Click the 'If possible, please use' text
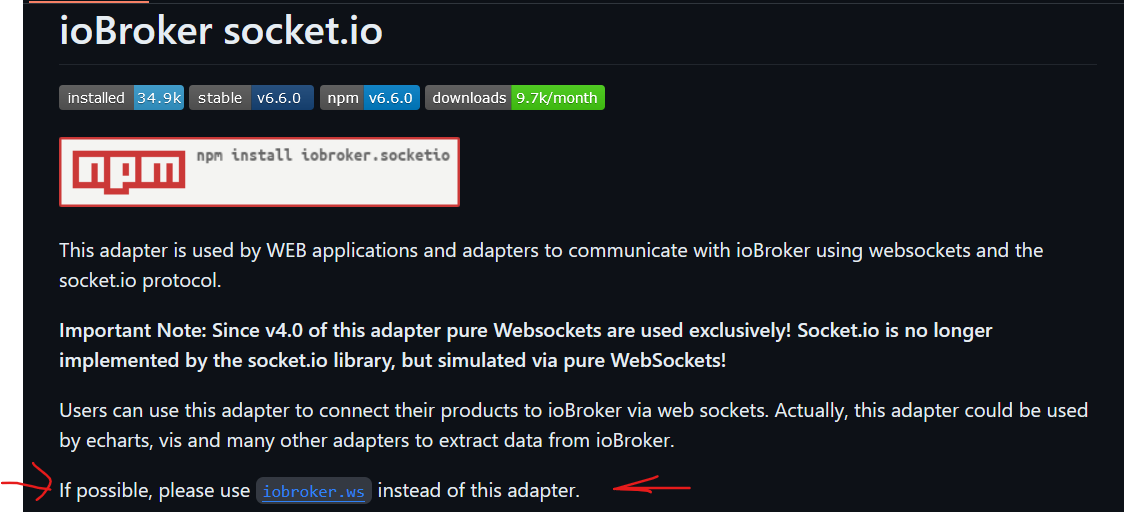The width and height of the screenshot is (1124, 512). 155,491
